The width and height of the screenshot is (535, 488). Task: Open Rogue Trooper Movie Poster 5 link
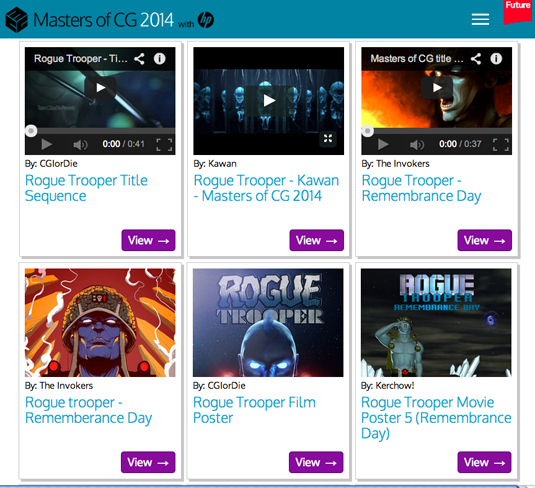[436, 418]
